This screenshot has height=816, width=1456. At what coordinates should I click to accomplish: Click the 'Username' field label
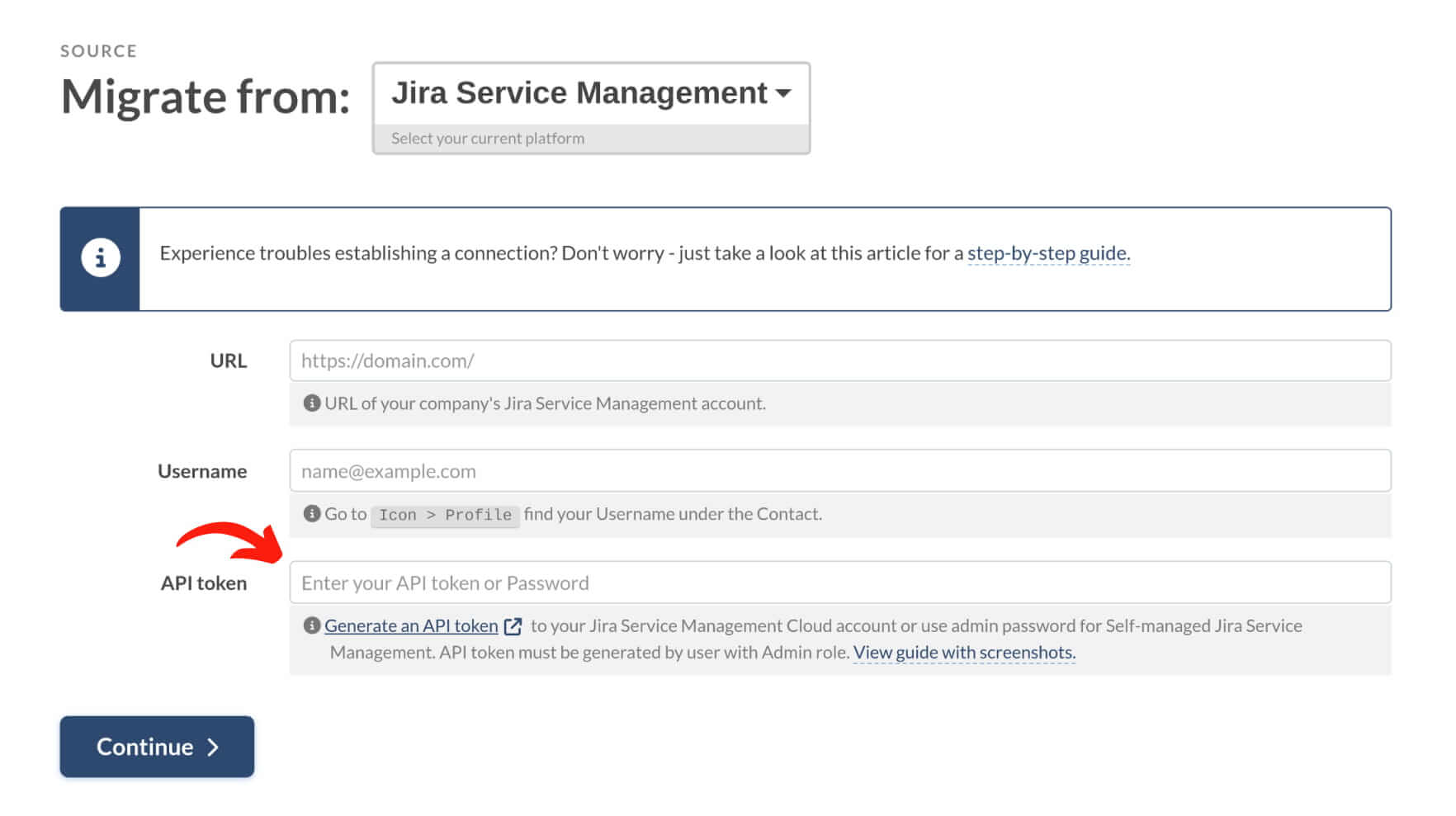202,471
